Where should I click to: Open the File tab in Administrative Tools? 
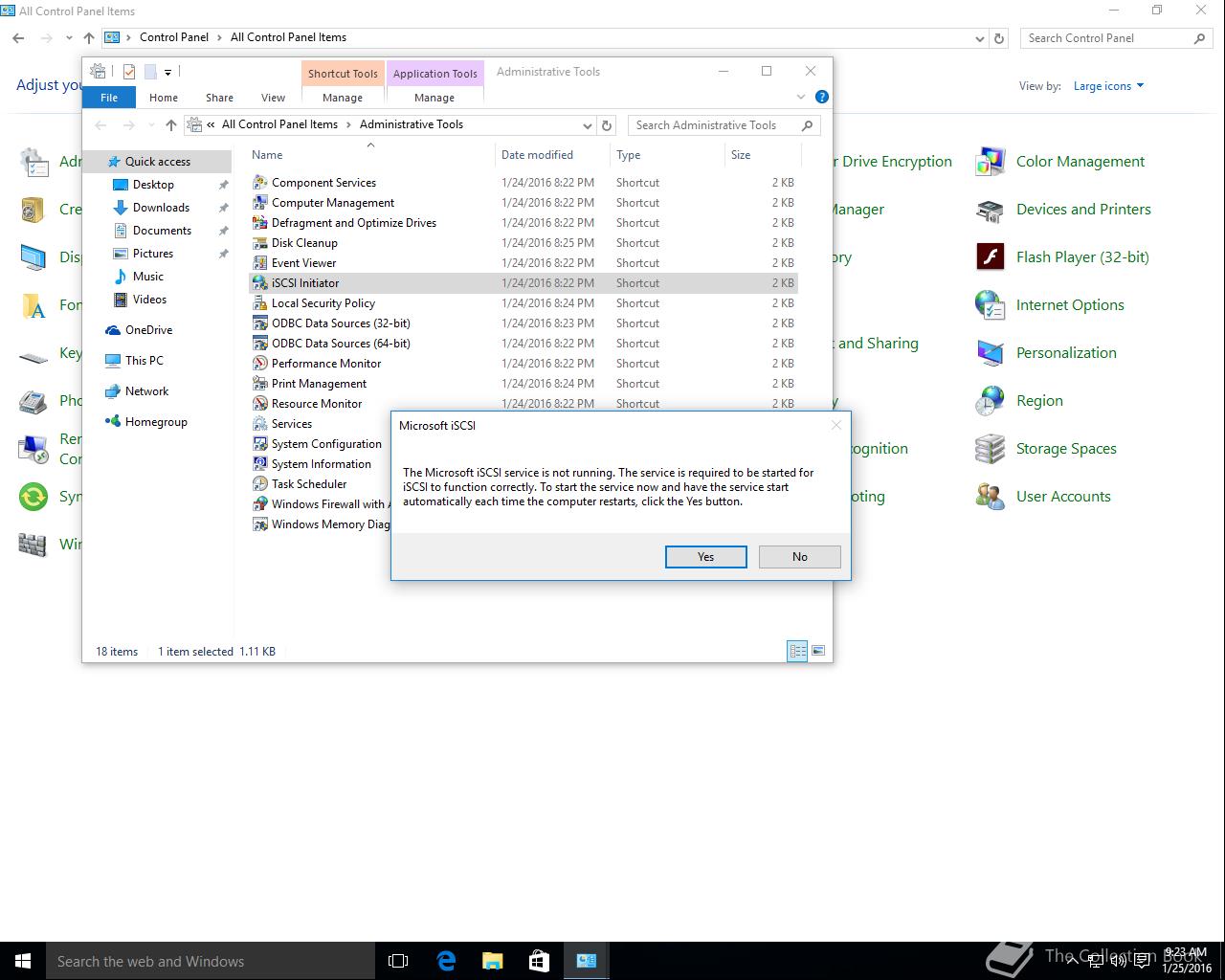pos(109,98)
